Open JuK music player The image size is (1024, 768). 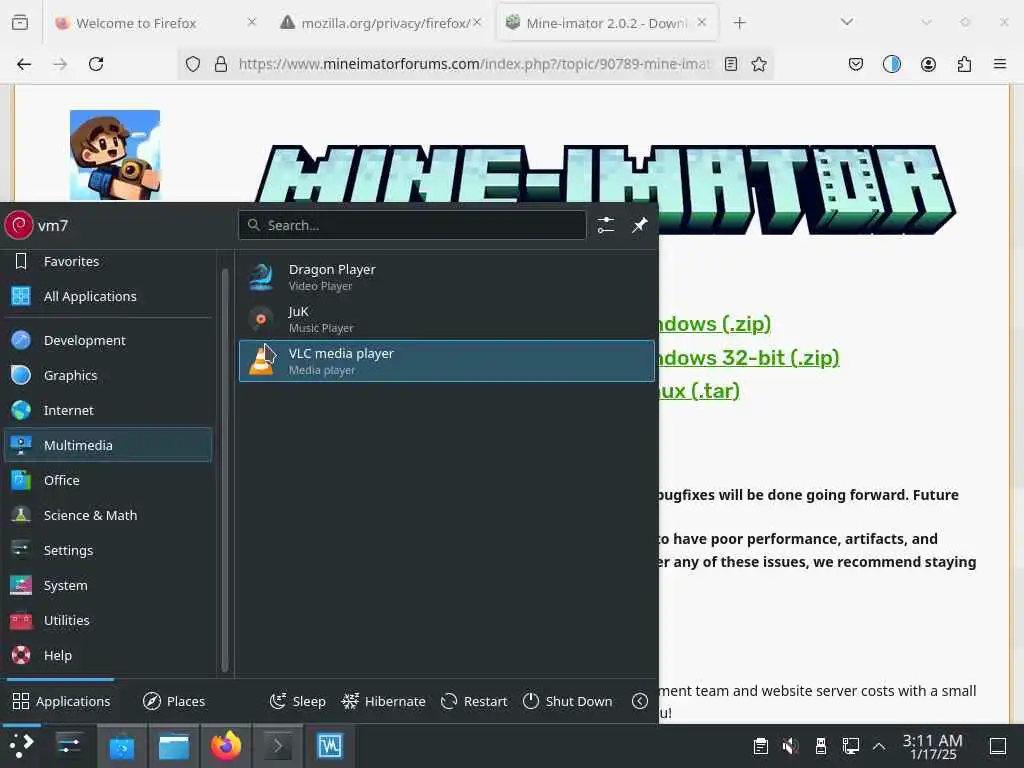[x=447, y=319]
